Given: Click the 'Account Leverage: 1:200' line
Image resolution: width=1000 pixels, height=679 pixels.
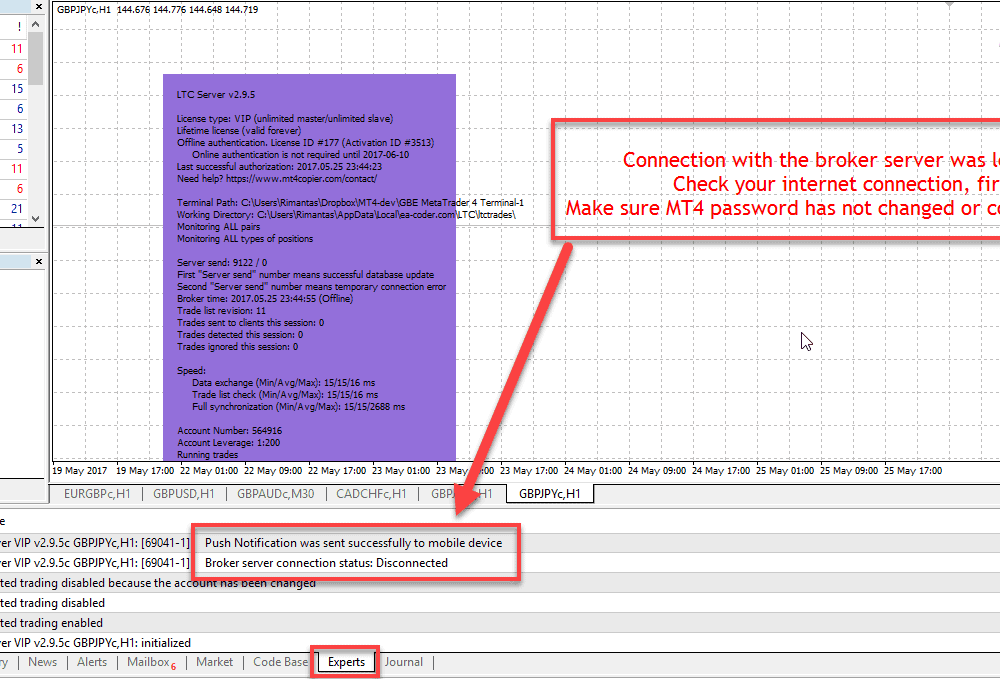Looking at the screenshot, I should coord(228,442).
